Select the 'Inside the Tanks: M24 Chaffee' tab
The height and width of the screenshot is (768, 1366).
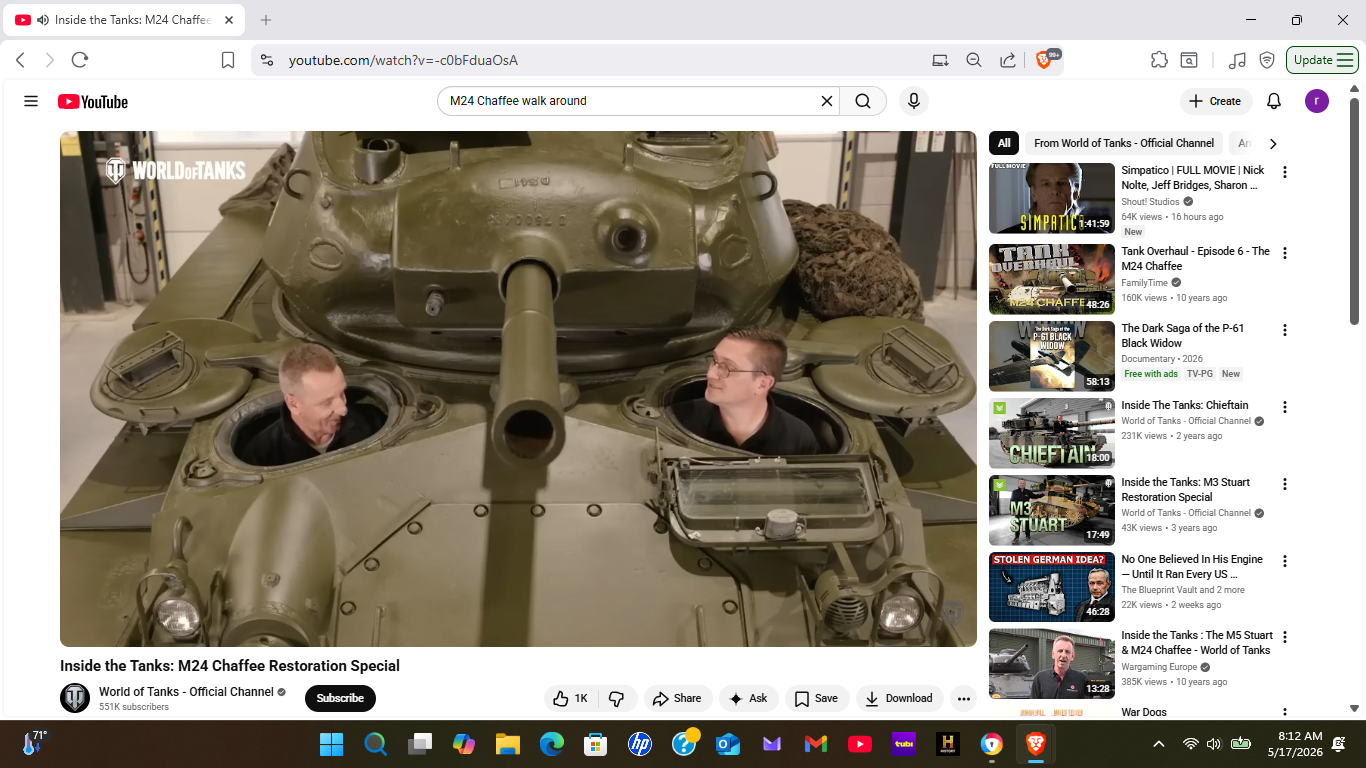point(123,20)
